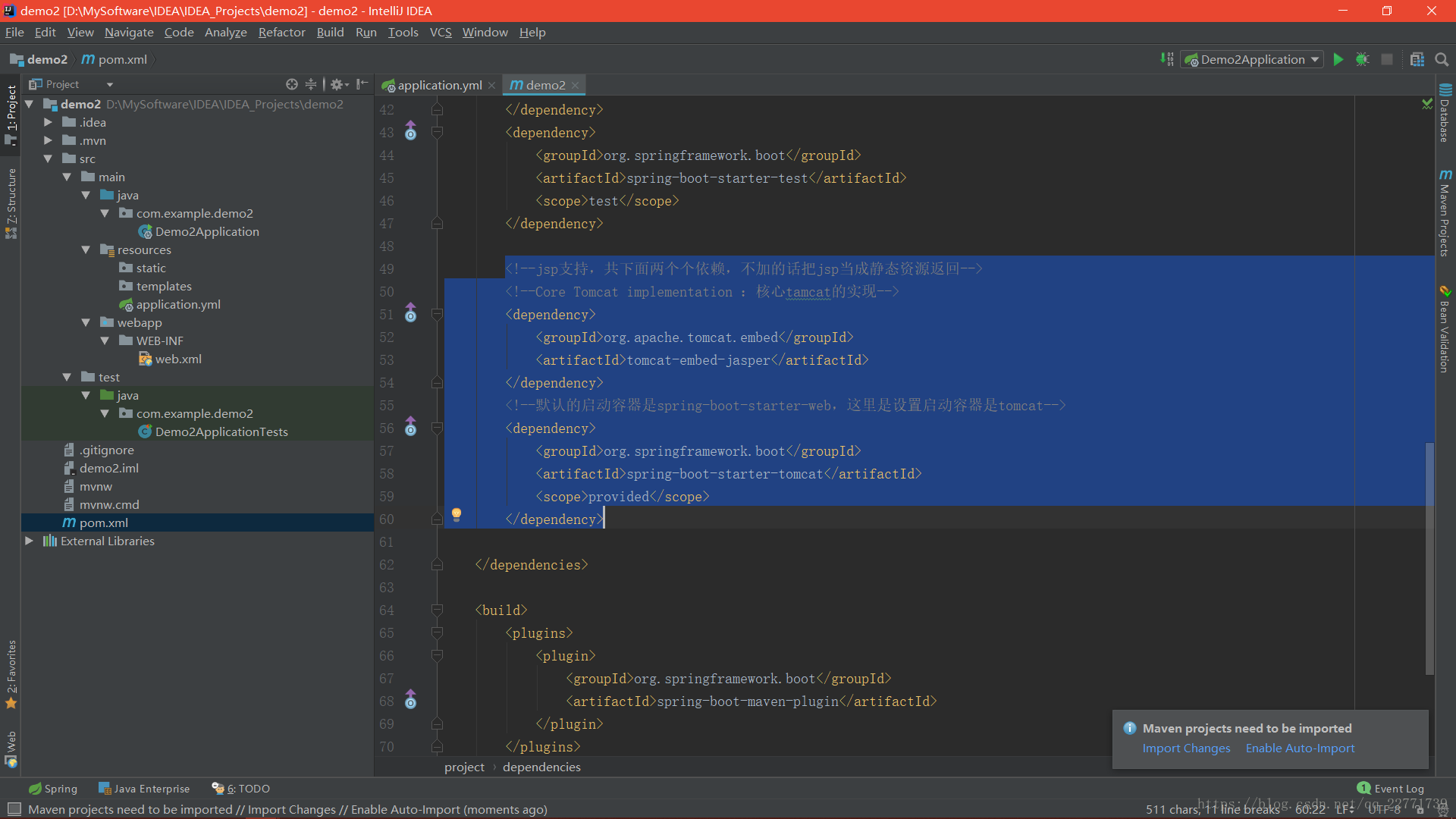Click bean gutter icon on line 43
The image size is (1456, 819).
410,131
